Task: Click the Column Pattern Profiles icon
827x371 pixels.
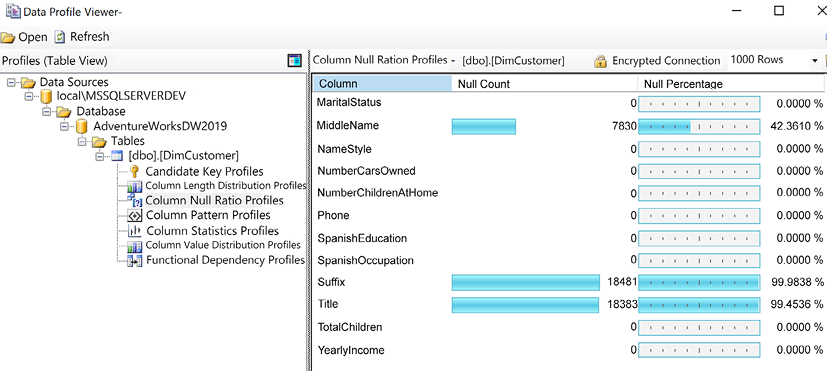Action: tap(135, 215)
